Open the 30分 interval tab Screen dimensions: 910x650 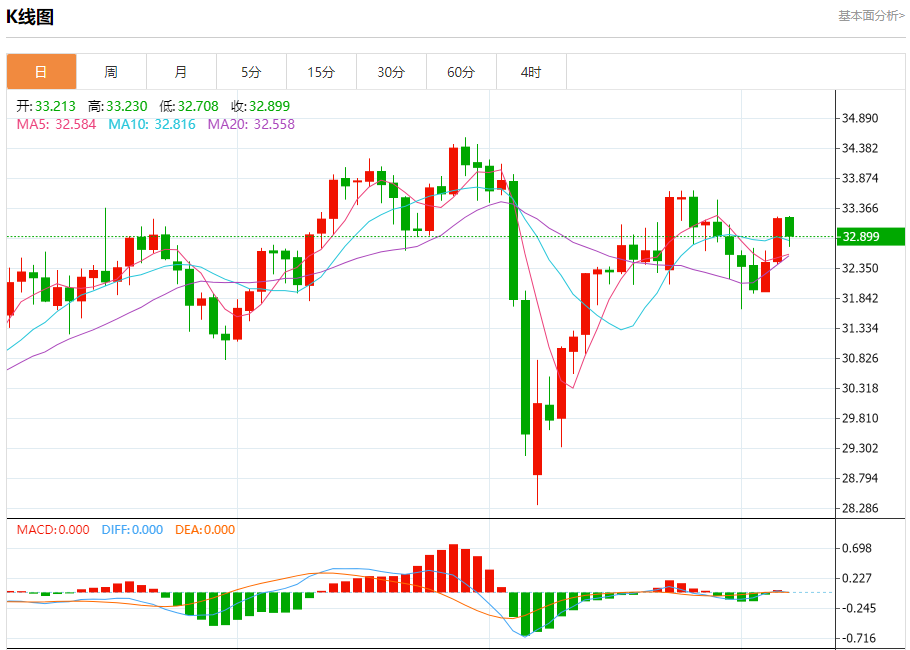[391, 72]
